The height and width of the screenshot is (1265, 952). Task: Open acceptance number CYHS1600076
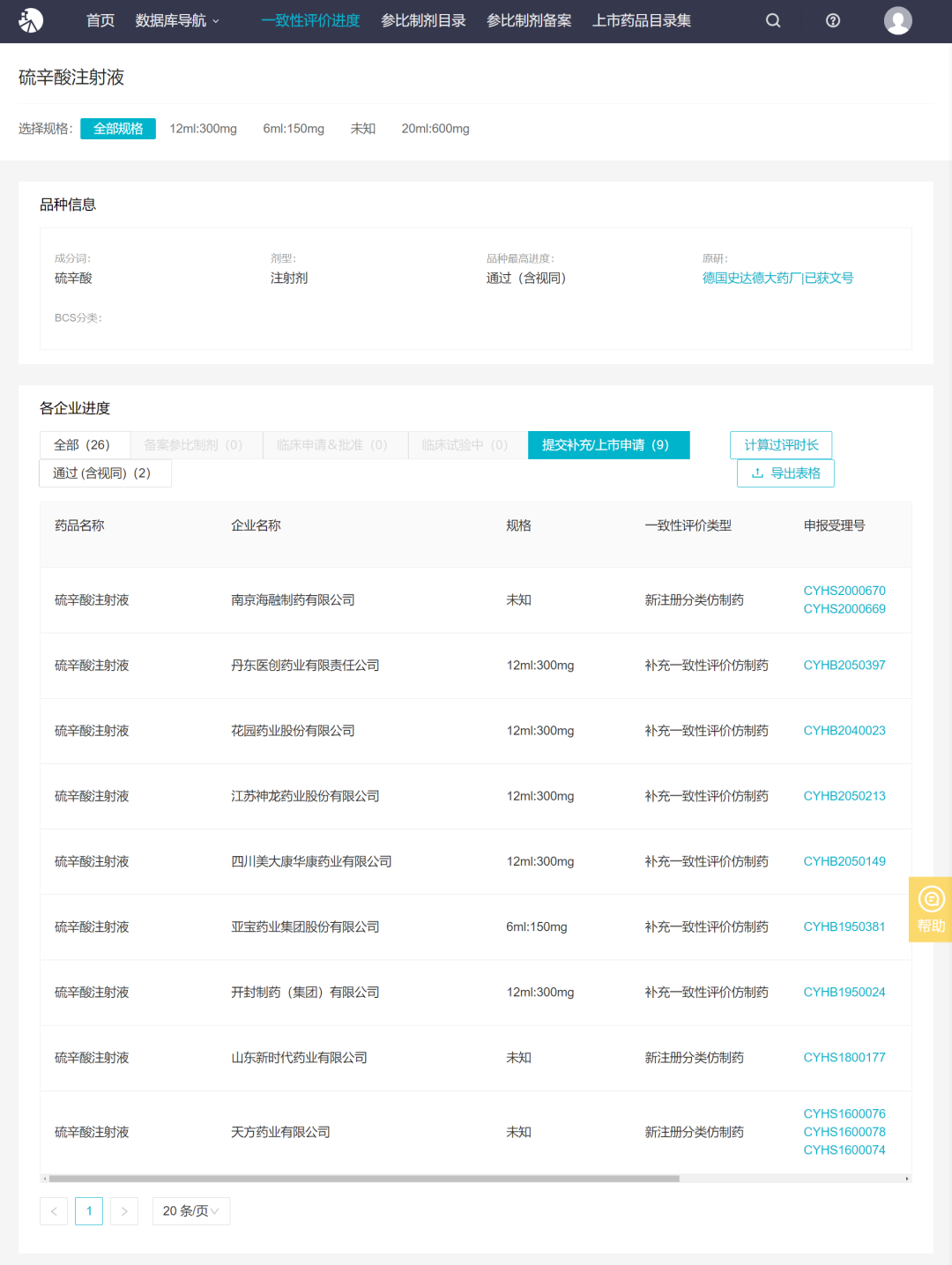[844, 1114]
